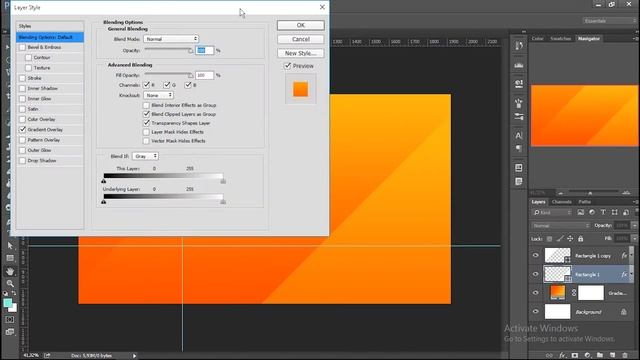Switch to the Color panel tab
Viewport: 640px width, 360px height.
[x=538, y=38]
